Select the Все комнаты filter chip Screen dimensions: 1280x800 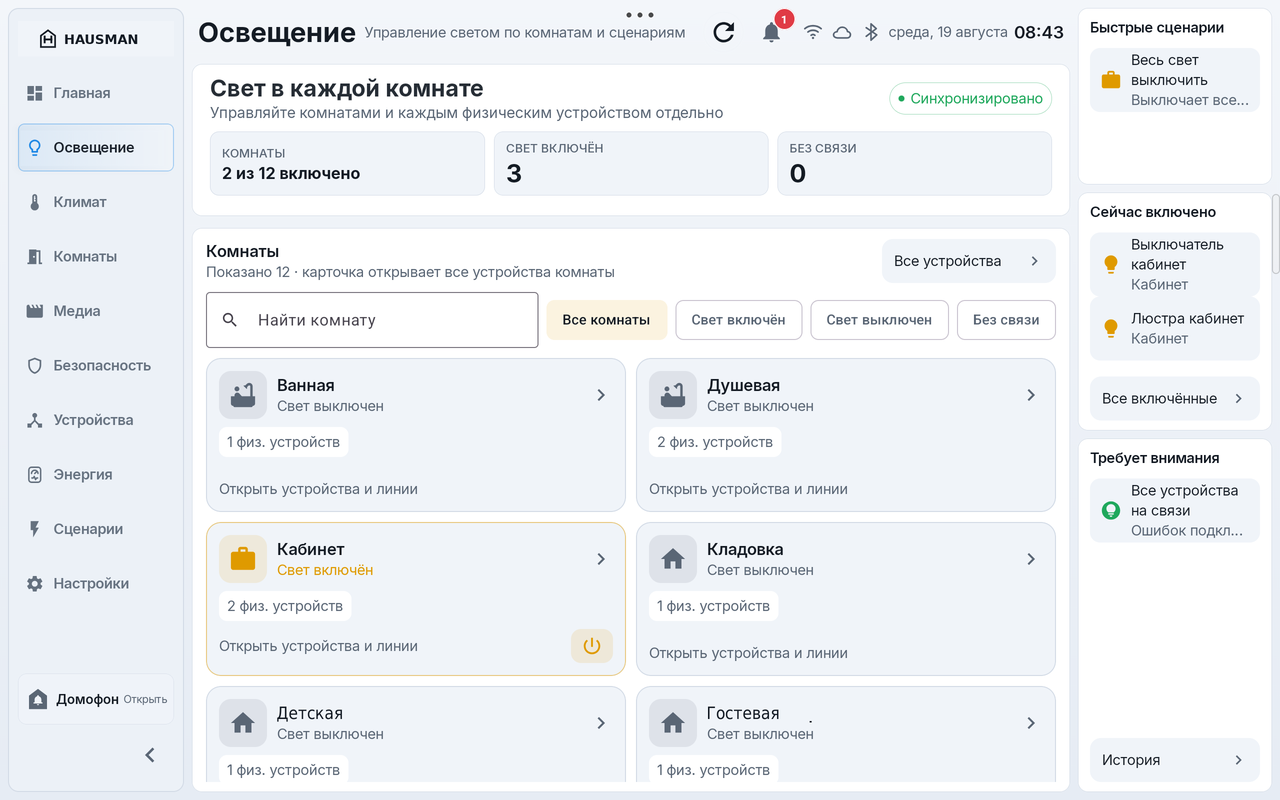607,320
